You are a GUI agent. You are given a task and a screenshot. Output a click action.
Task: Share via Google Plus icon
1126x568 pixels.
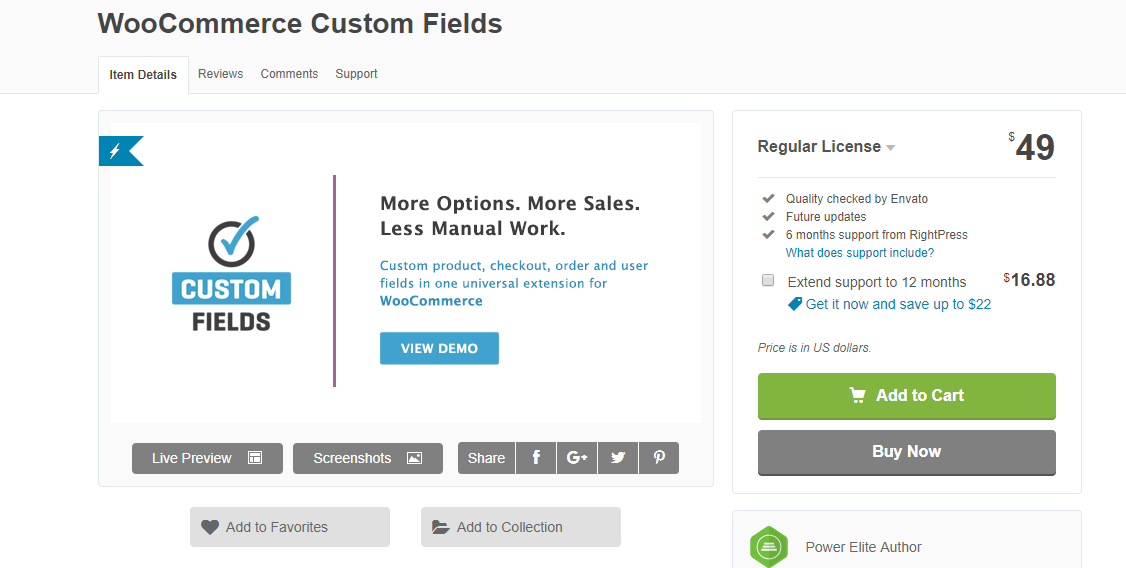tap(577, 458)
